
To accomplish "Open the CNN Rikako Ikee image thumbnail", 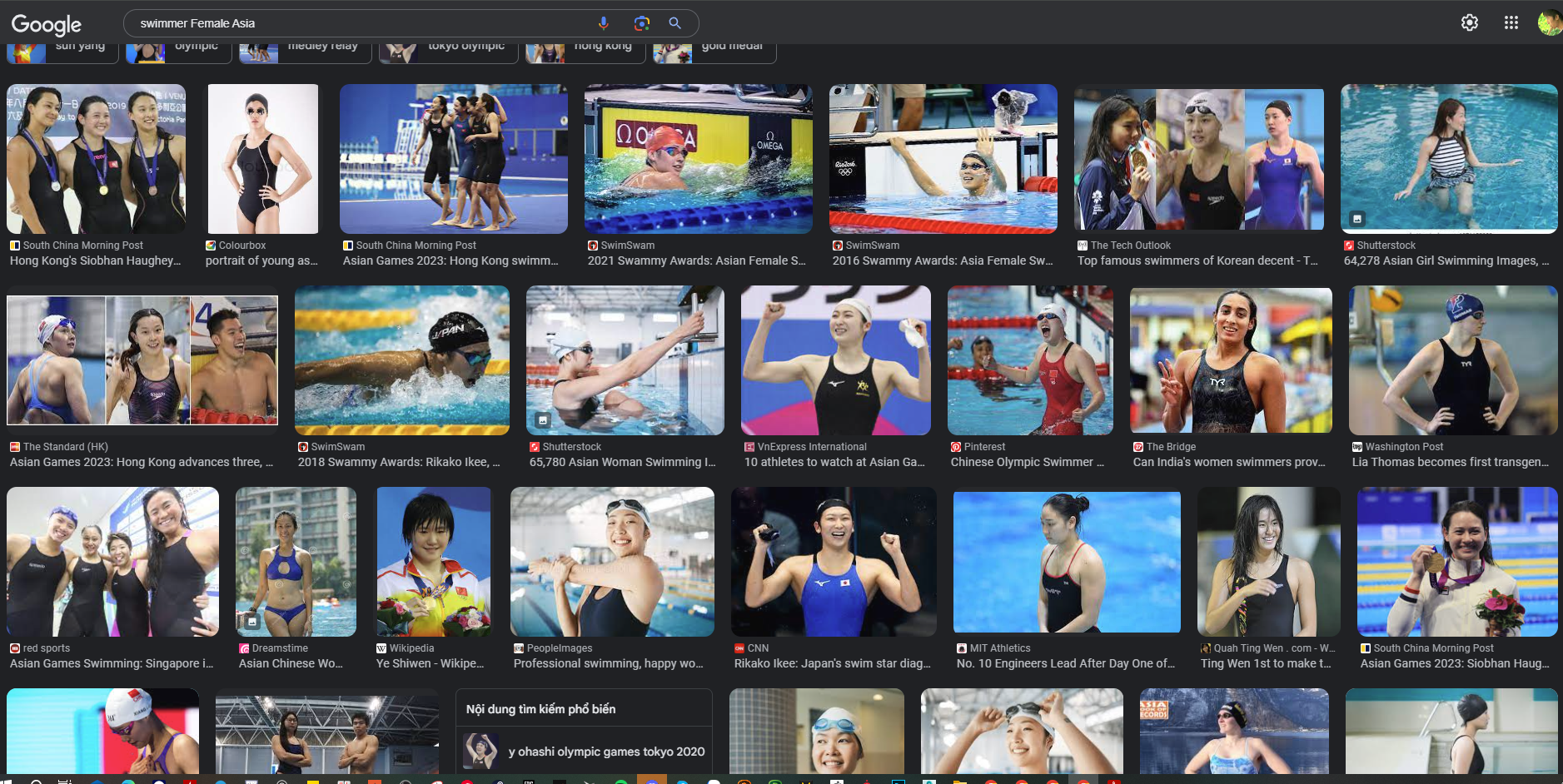I will (834, 562).
